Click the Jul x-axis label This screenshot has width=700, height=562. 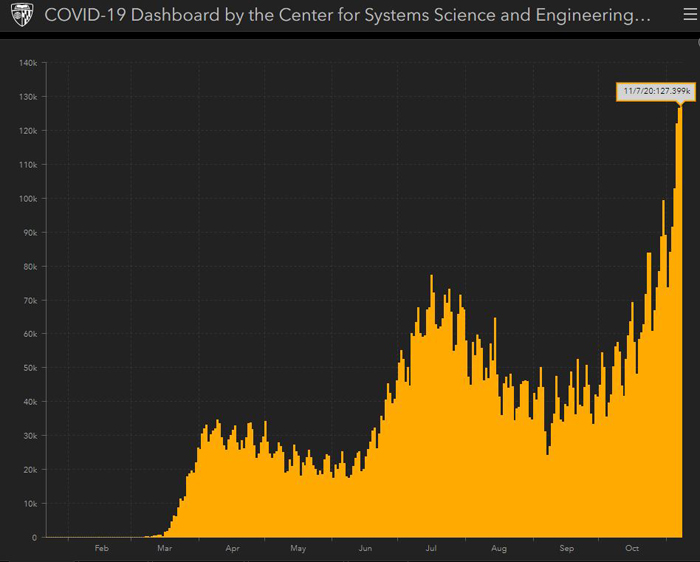pyautogui.click(x=431, y=548)
